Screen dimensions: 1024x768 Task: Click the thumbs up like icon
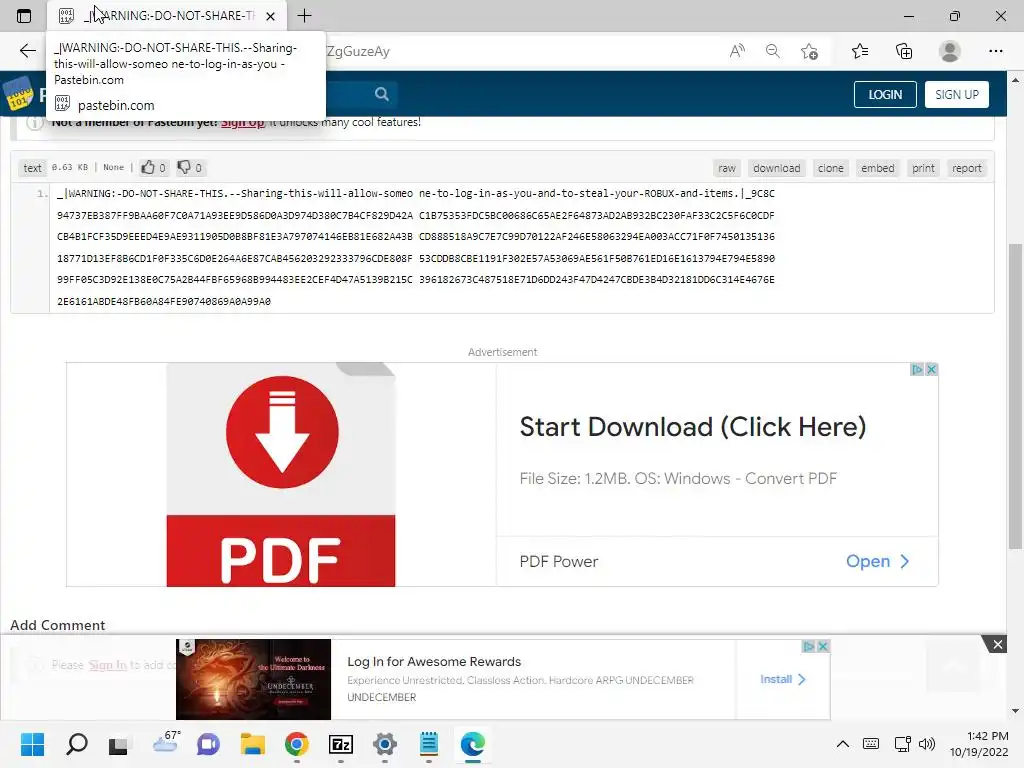pyautogui.click(x=148, y=167)
